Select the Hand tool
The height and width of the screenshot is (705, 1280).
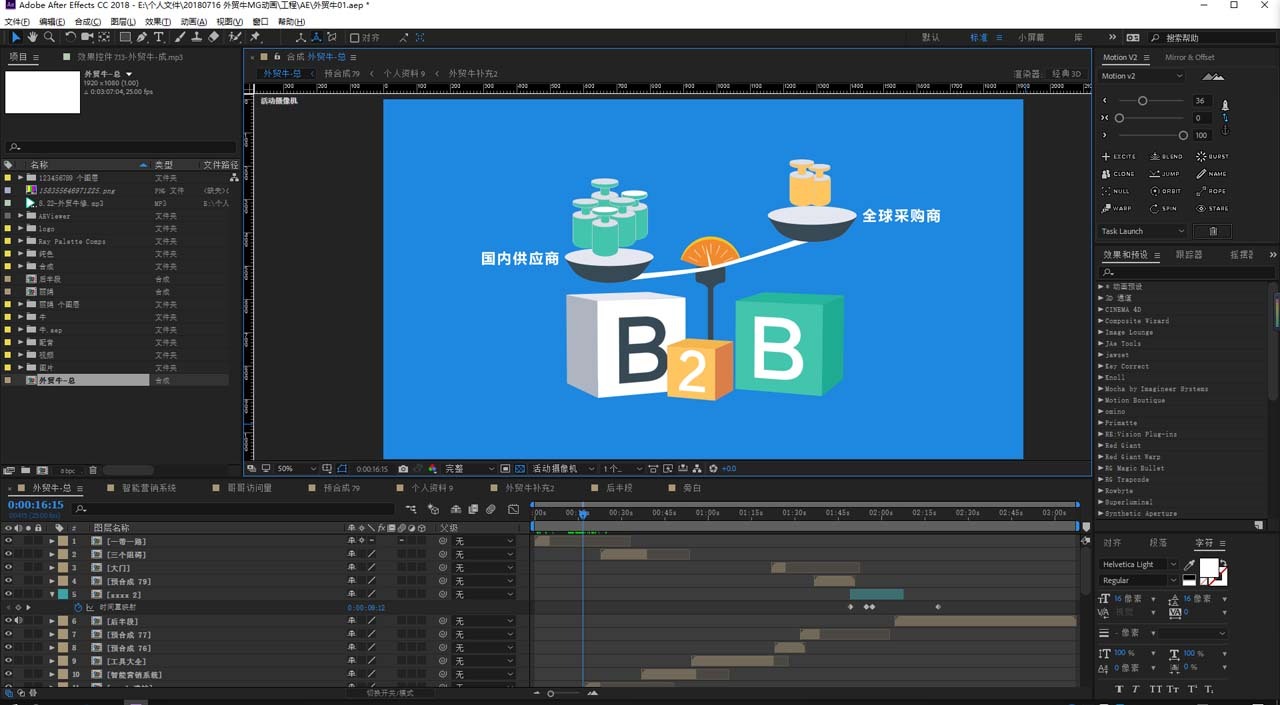coord(32,37)
